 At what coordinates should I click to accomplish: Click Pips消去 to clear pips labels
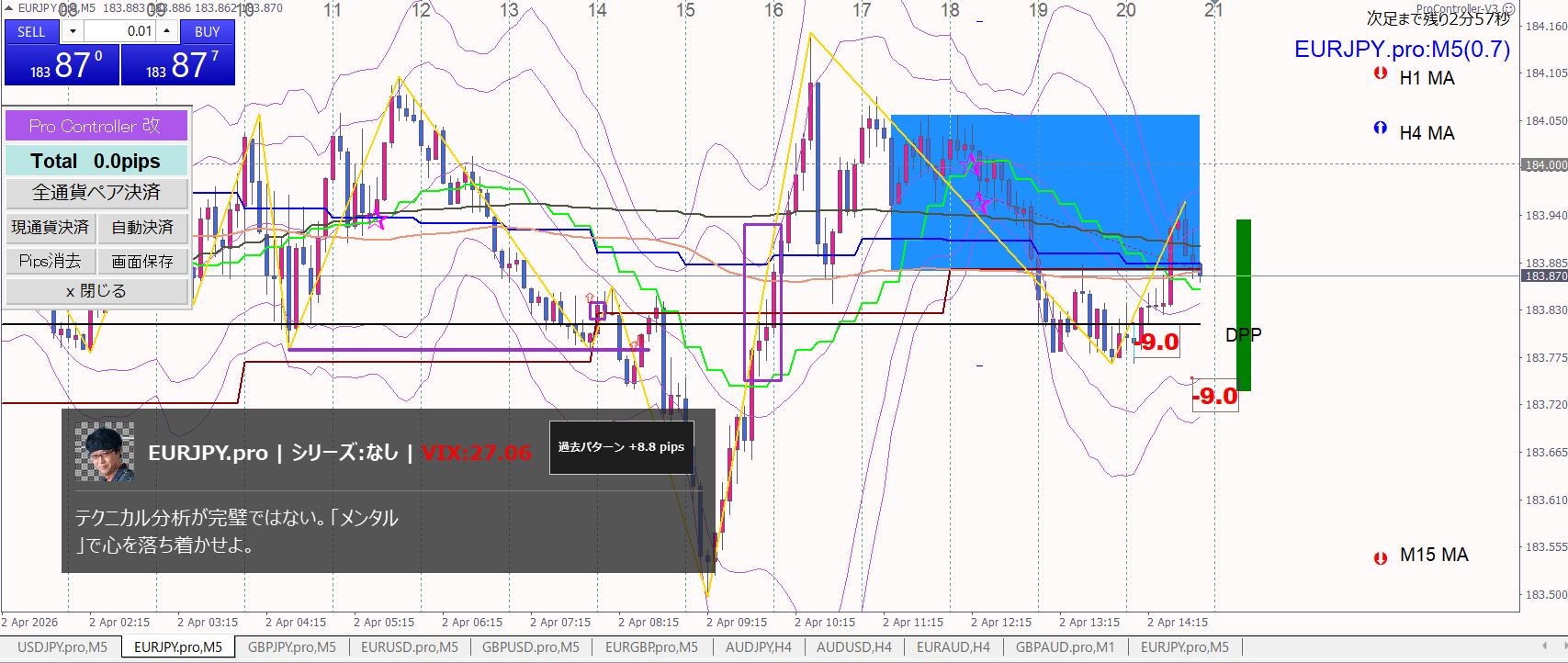pyautogui.click(x=51, y=261)
